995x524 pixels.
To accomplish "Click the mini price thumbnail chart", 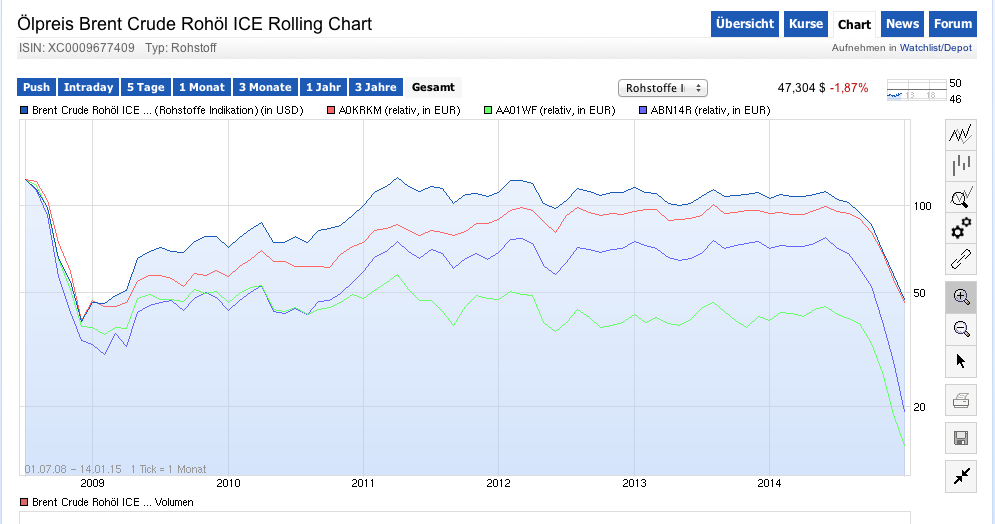I will tap(915, 90).
